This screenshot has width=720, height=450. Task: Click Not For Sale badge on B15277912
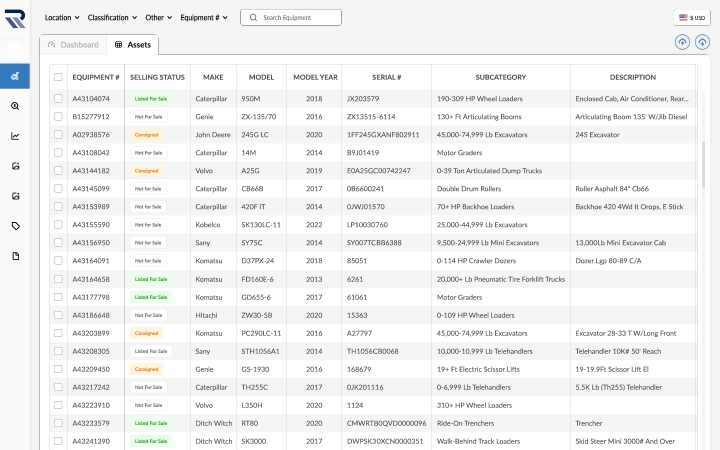click(149, 117)
